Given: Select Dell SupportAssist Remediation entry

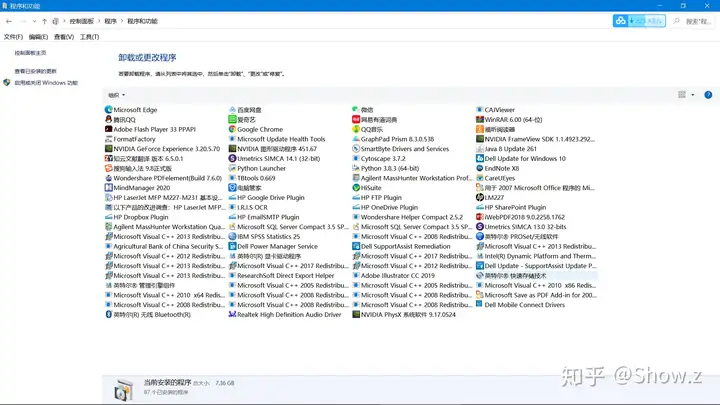Looking at the screenshot, I should tap(401, 247).
